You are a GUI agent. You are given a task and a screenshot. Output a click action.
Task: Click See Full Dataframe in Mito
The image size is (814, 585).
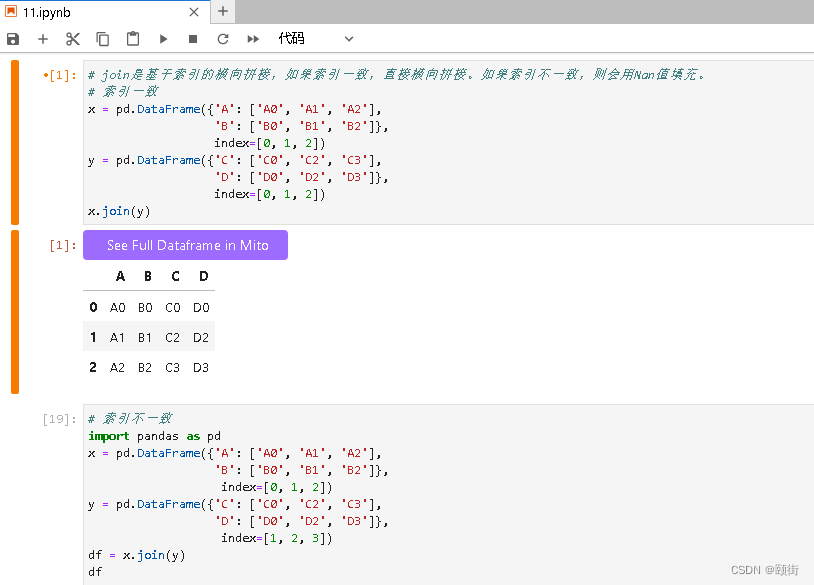pos(185,244)
